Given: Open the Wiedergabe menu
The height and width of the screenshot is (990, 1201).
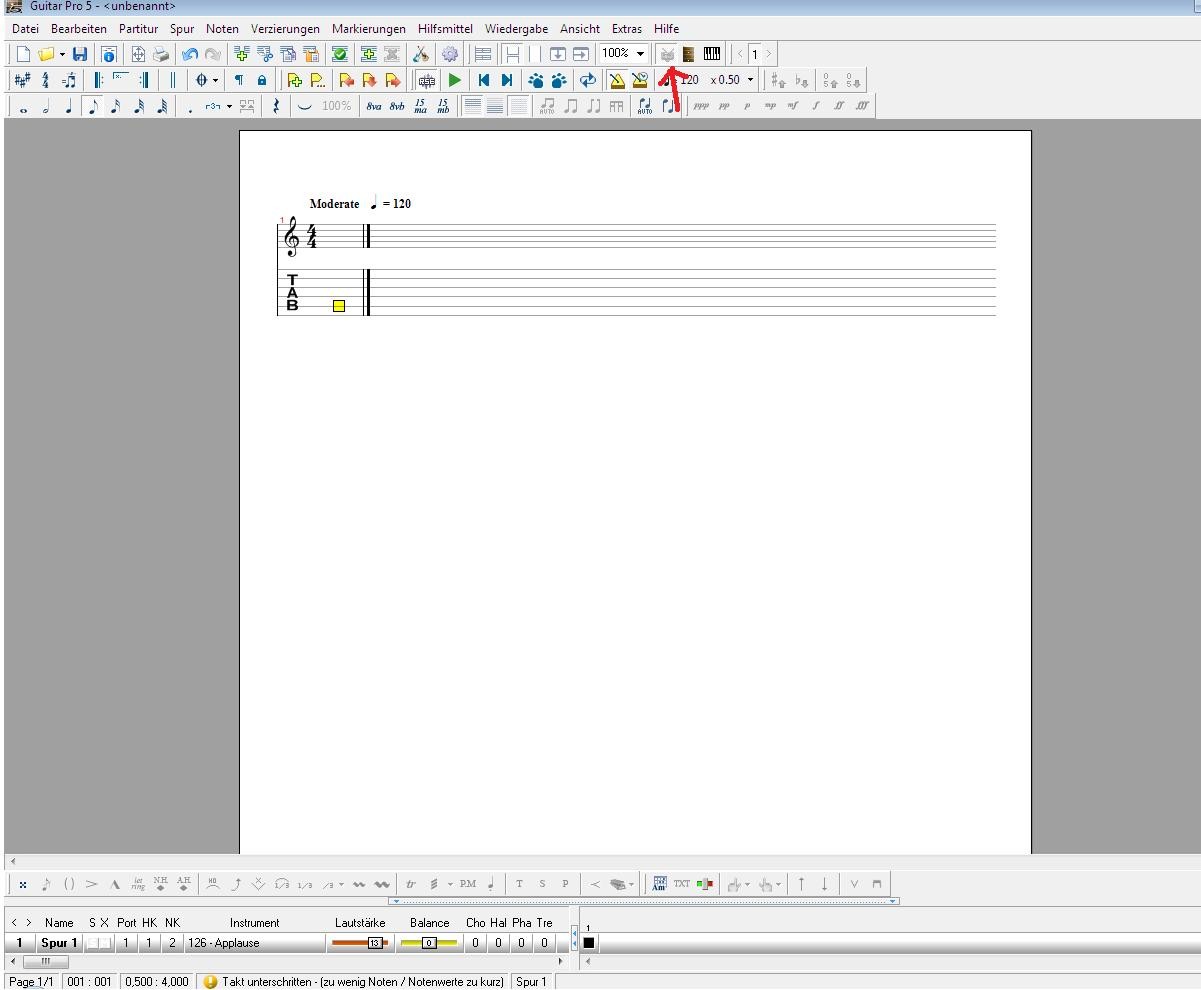Looking at the screenshot, I should 517,29.
